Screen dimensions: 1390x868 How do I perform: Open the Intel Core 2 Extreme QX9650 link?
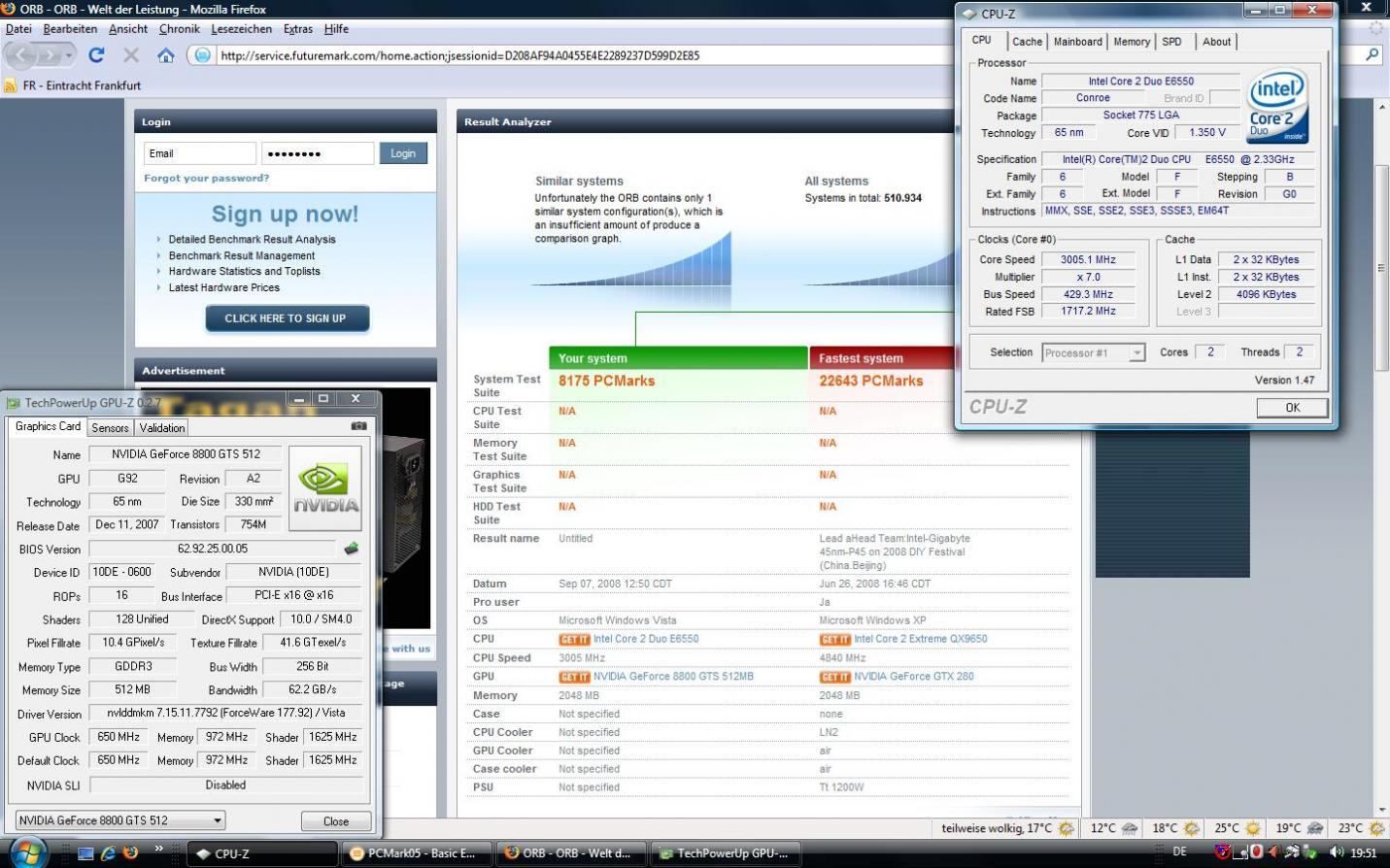[921, 639]
